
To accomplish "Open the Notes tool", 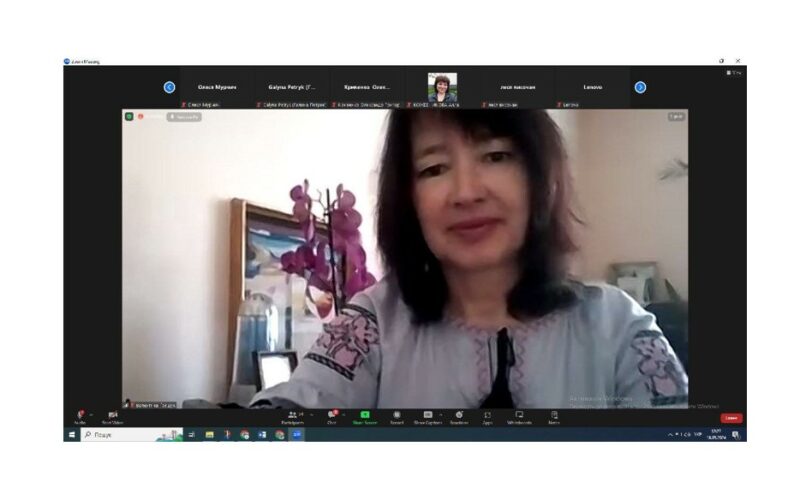I will click(553, 415).
